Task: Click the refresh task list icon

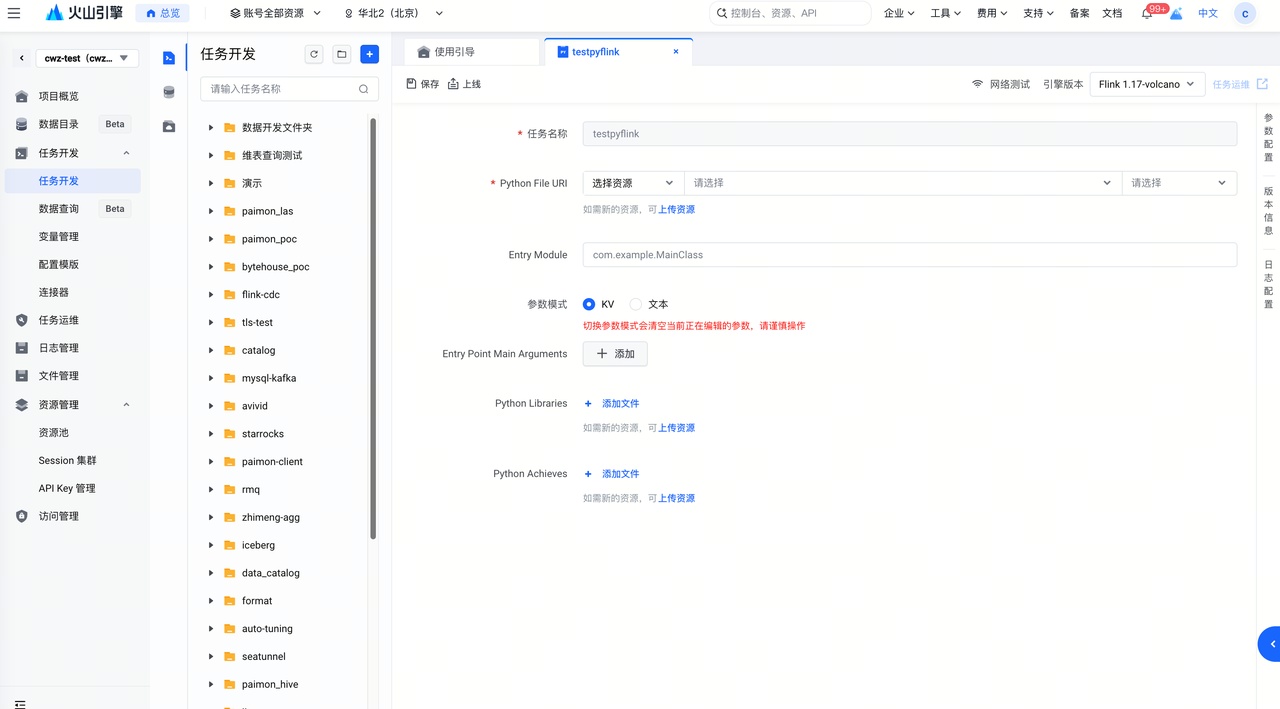Action: 314,54
